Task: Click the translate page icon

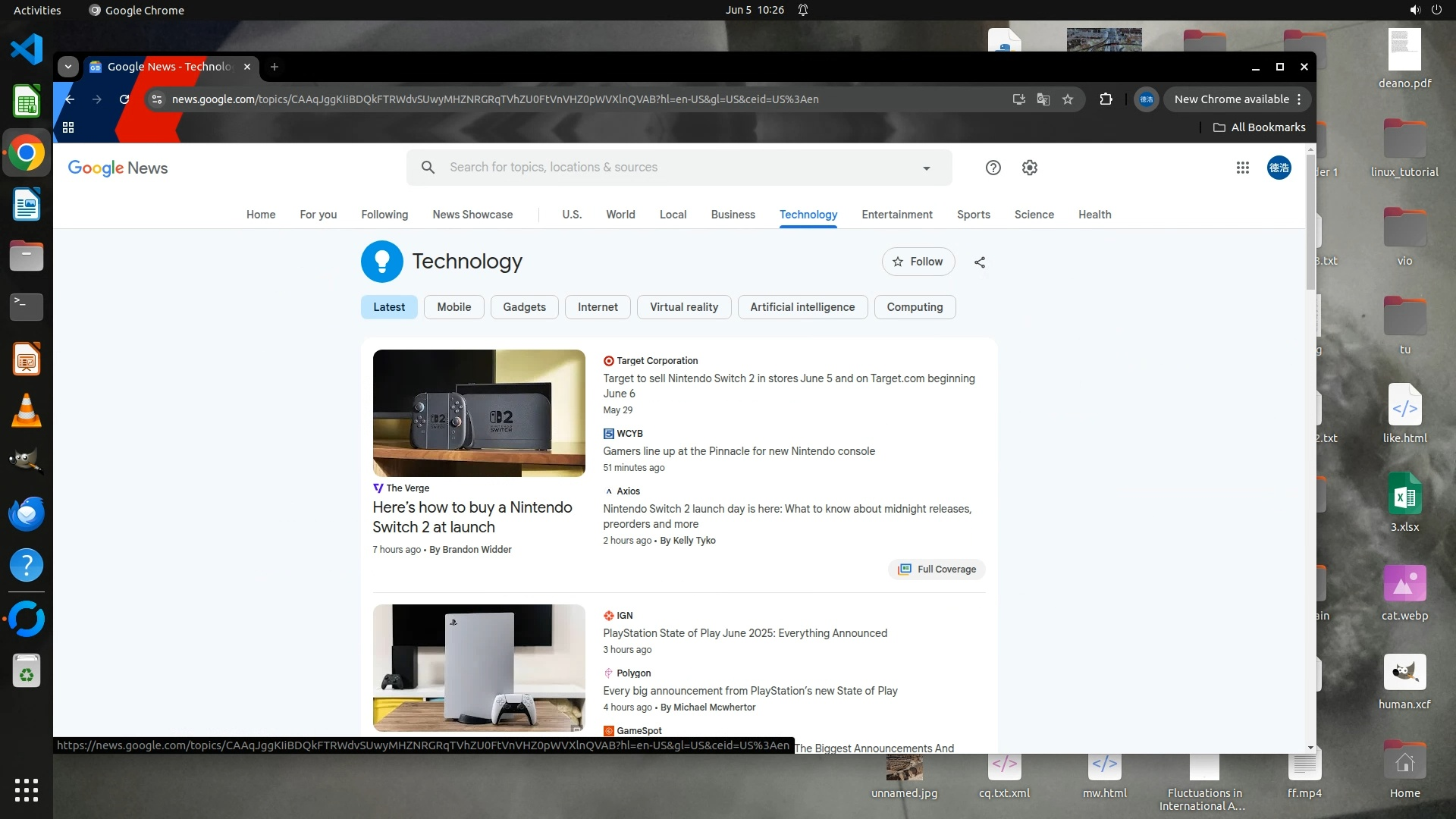Action: point(1043,99)
